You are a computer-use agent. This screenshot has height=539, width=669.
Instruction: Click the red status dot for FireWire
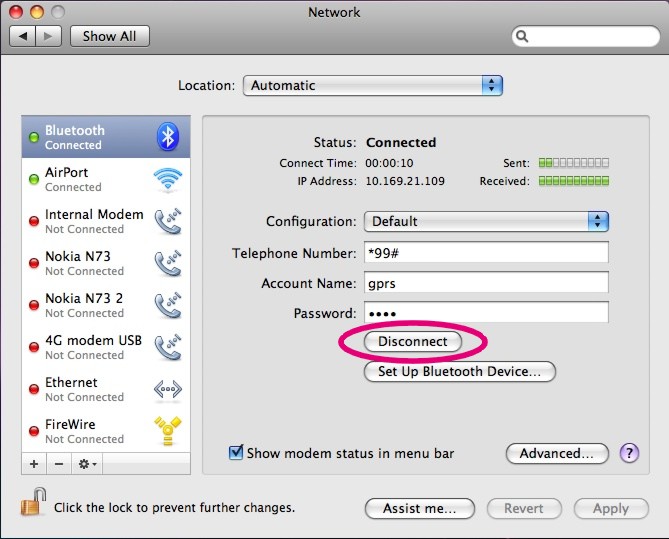click(x=34, y=431)
